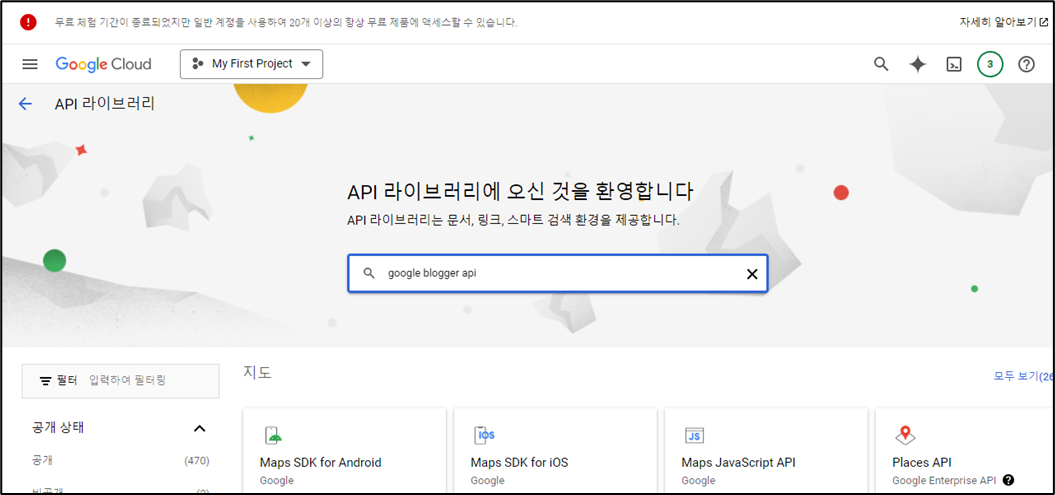Open the My First Project selector
Image resolution: width=1055 pixels, height=495 pixels.
(251, 64)
